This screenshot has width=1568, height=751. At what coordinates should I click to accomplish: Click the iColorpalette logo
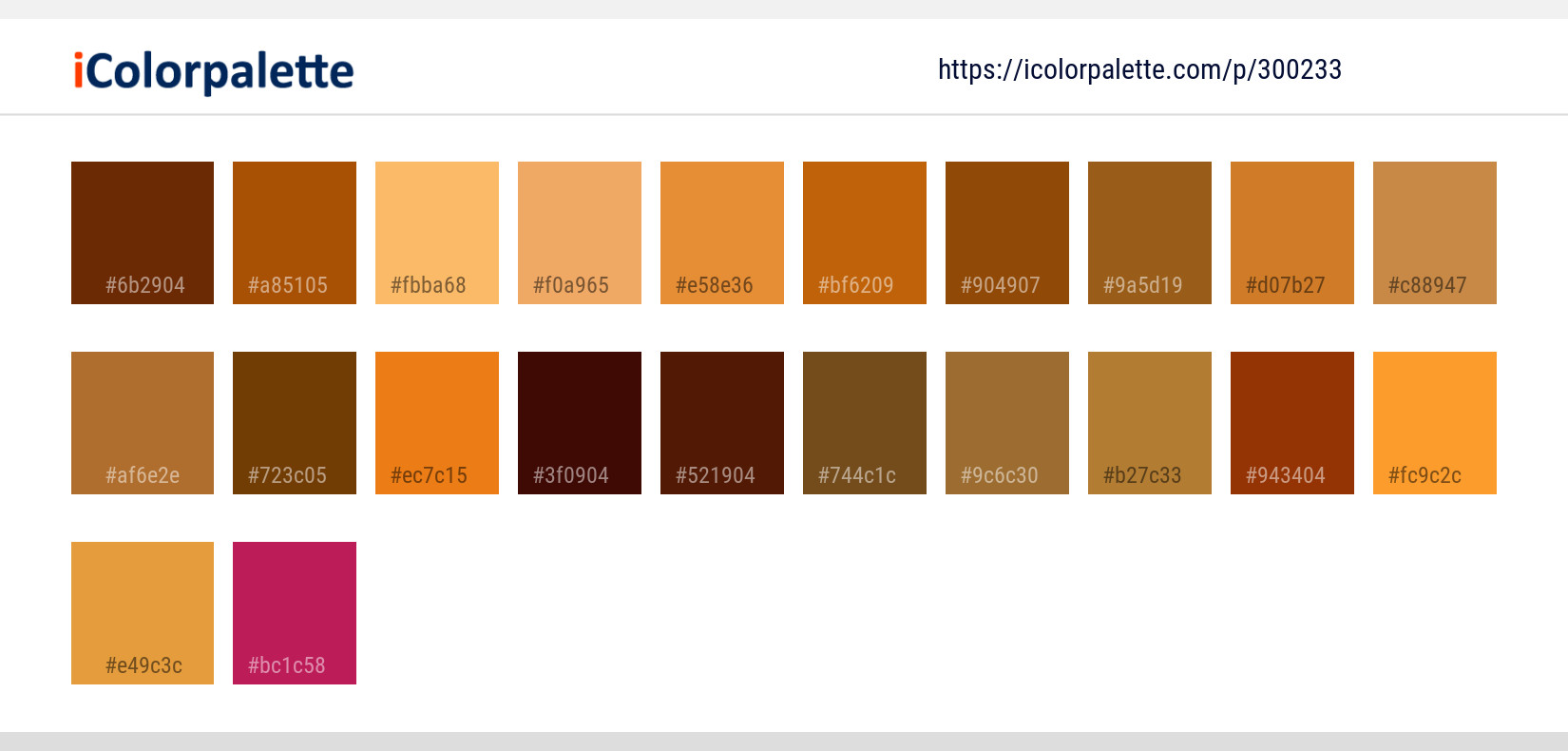click(x=214, y=71)
